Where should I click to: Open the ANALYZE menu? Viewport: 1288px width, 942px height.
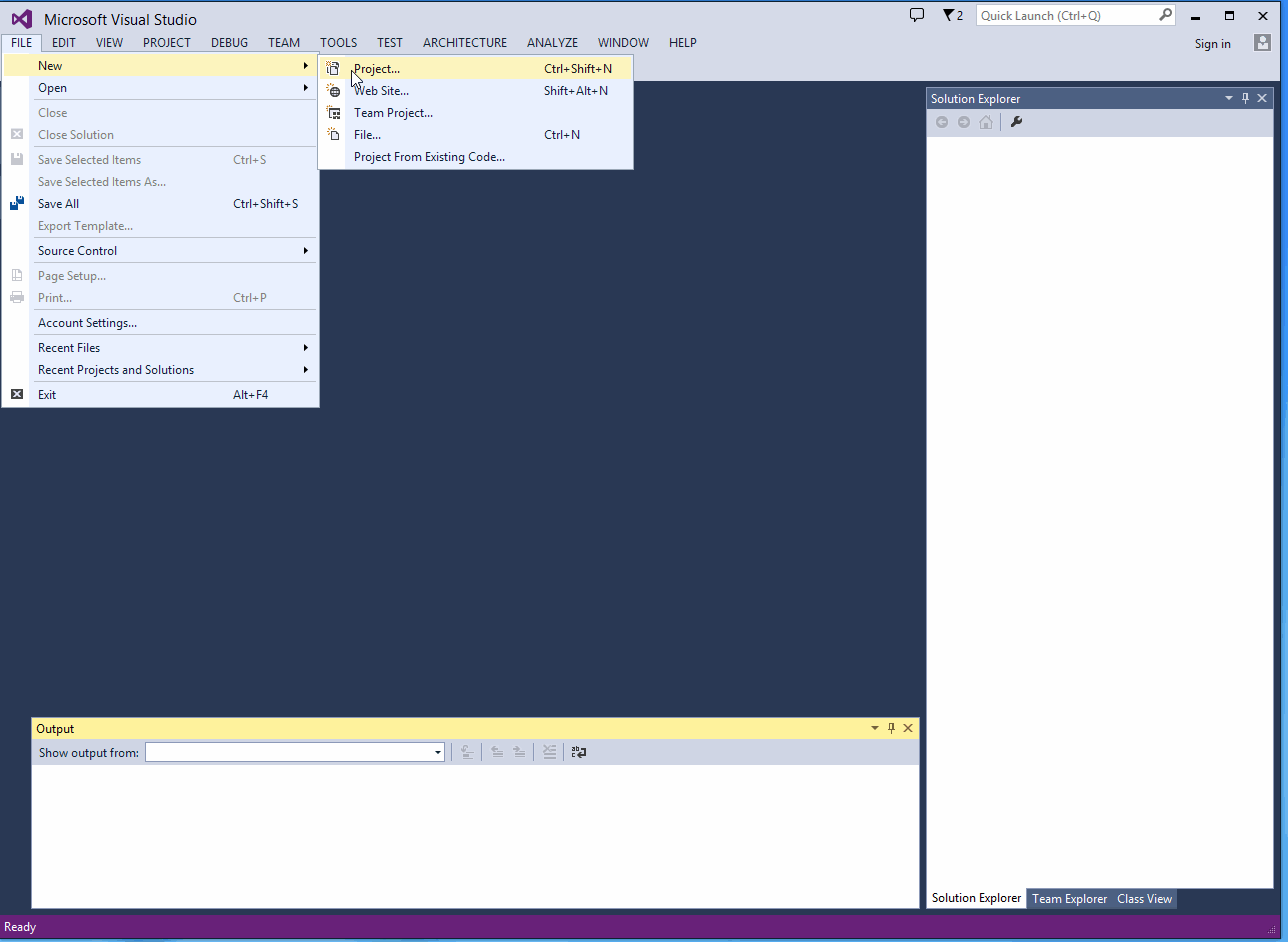click(553, 43)
